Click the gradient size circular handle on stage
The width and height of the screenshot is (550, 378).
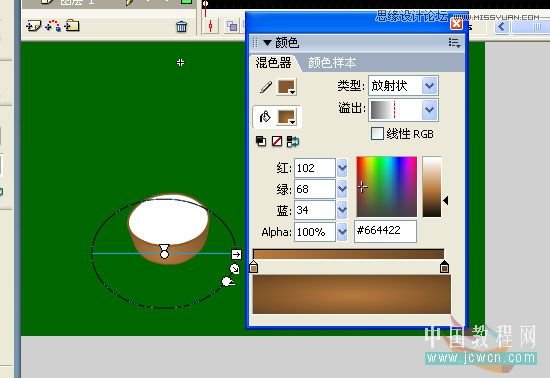[x=234, y=269]
